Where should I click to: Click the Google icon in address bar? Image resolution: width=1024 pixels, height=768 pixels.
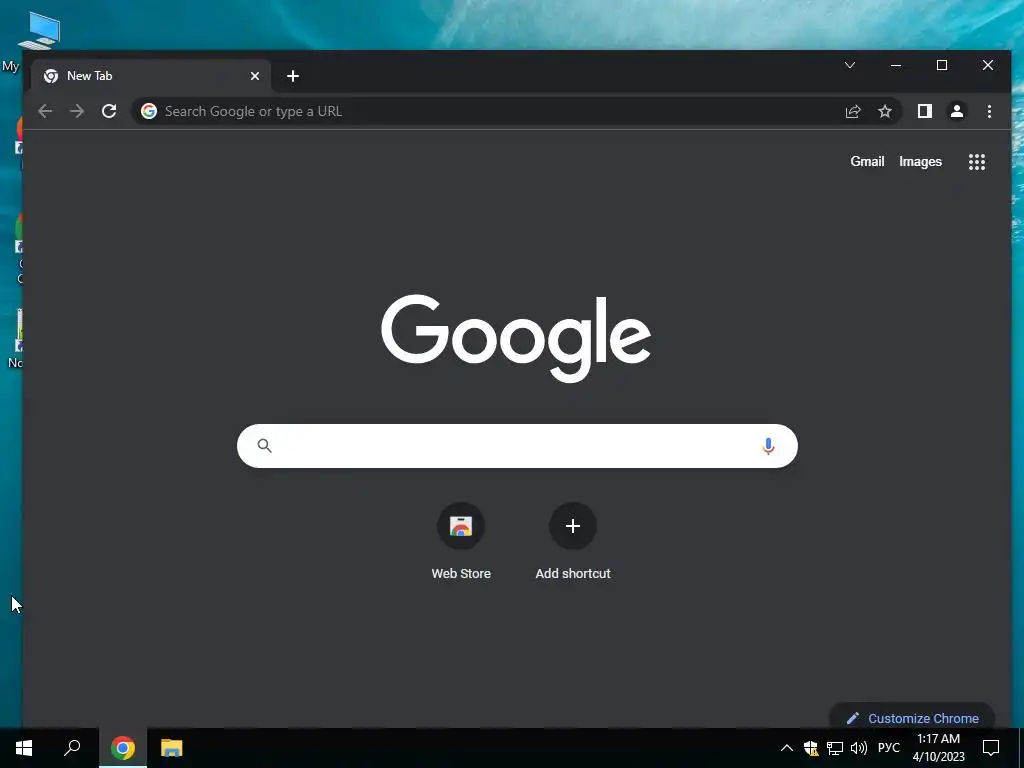click(x=149, y=111)
